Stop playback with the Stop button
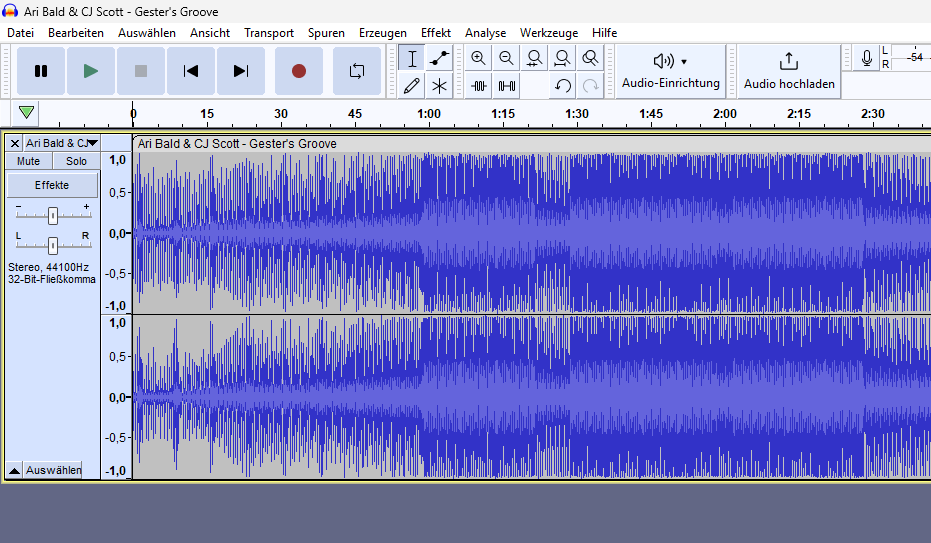The width and height of the screenshot is (931, 543). 141,71
